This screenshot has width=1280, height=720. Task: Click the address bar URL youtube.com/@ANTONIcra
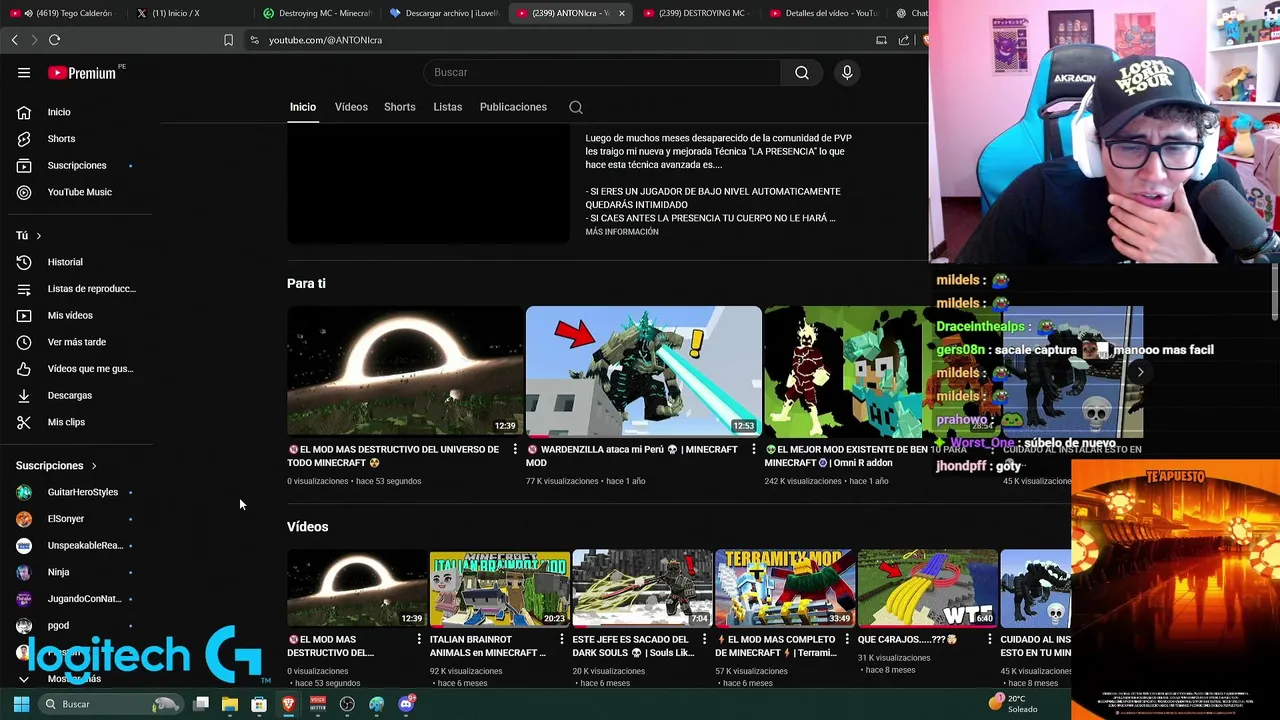click(325, 40)
